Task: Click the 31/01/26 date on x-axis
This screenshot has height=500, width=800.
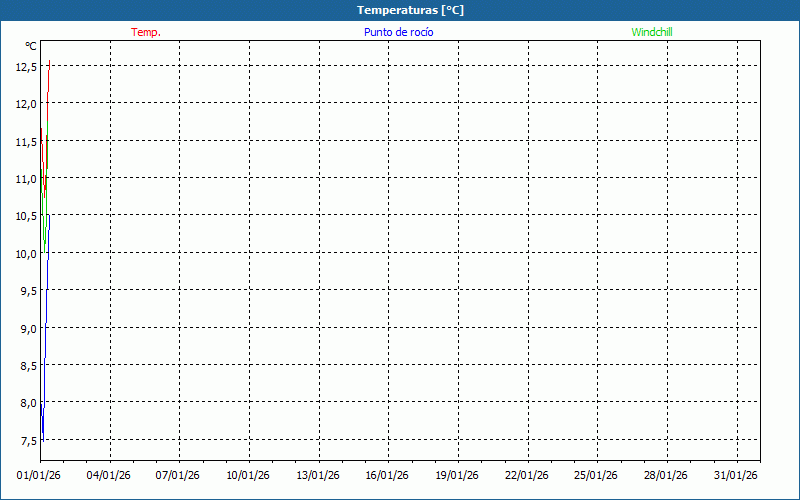Action: point(735,475)
